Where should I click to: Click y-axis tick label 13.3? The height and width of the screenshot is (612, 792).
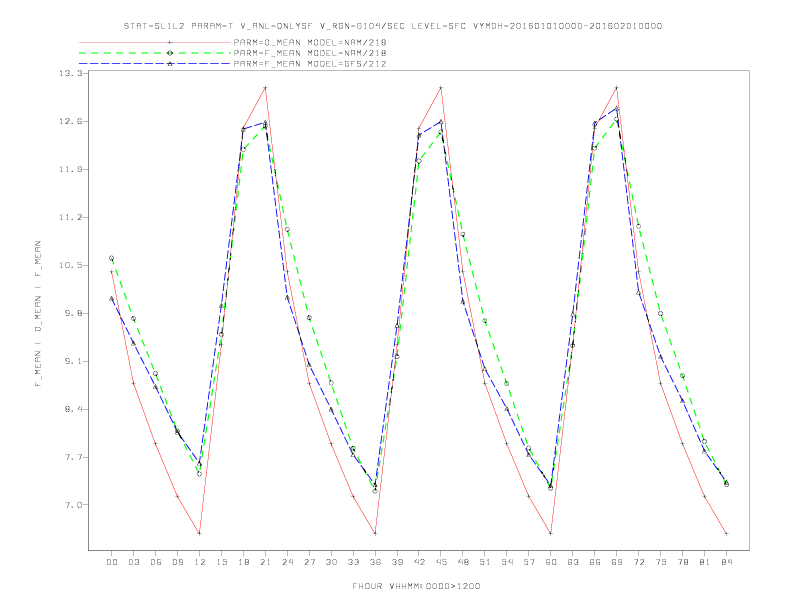[x=71, y=73]
